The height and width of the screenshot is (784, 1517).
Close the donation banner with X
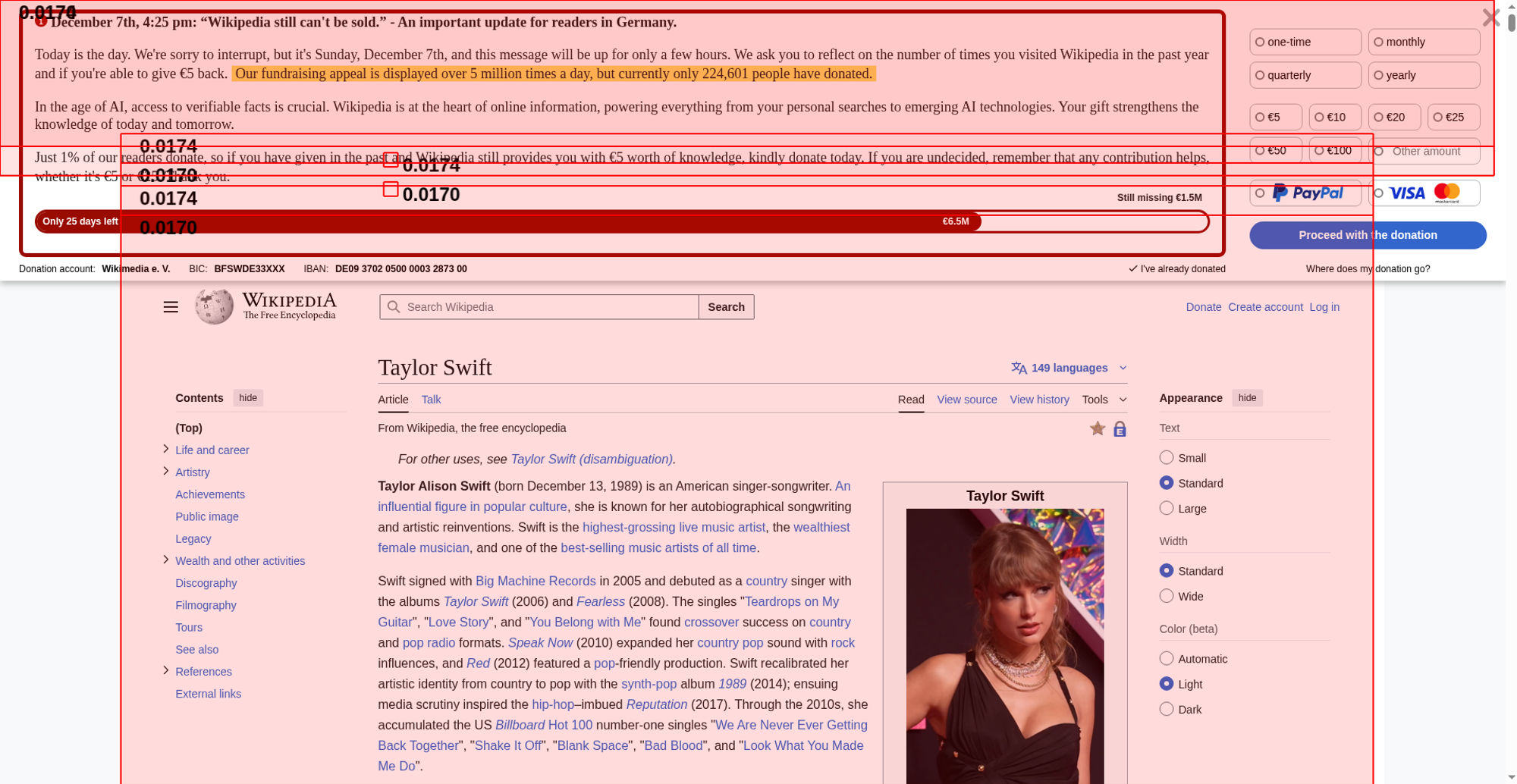1490,18
